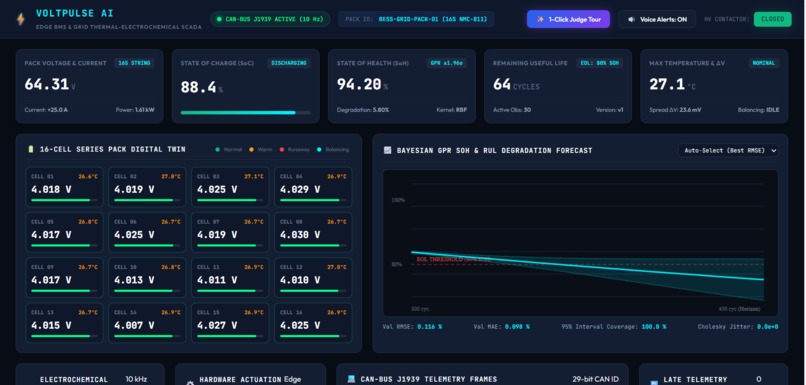Click the Current: +25.0 A readout
The image size is (806, 385).
(x=46, y=109)
